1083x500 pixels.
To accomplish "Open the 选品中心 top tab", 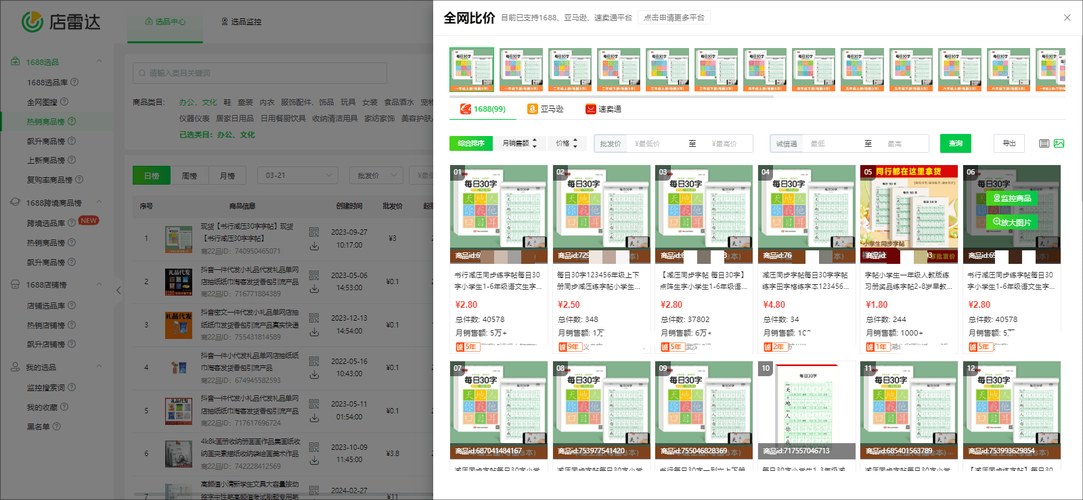I will coord(165,21).
